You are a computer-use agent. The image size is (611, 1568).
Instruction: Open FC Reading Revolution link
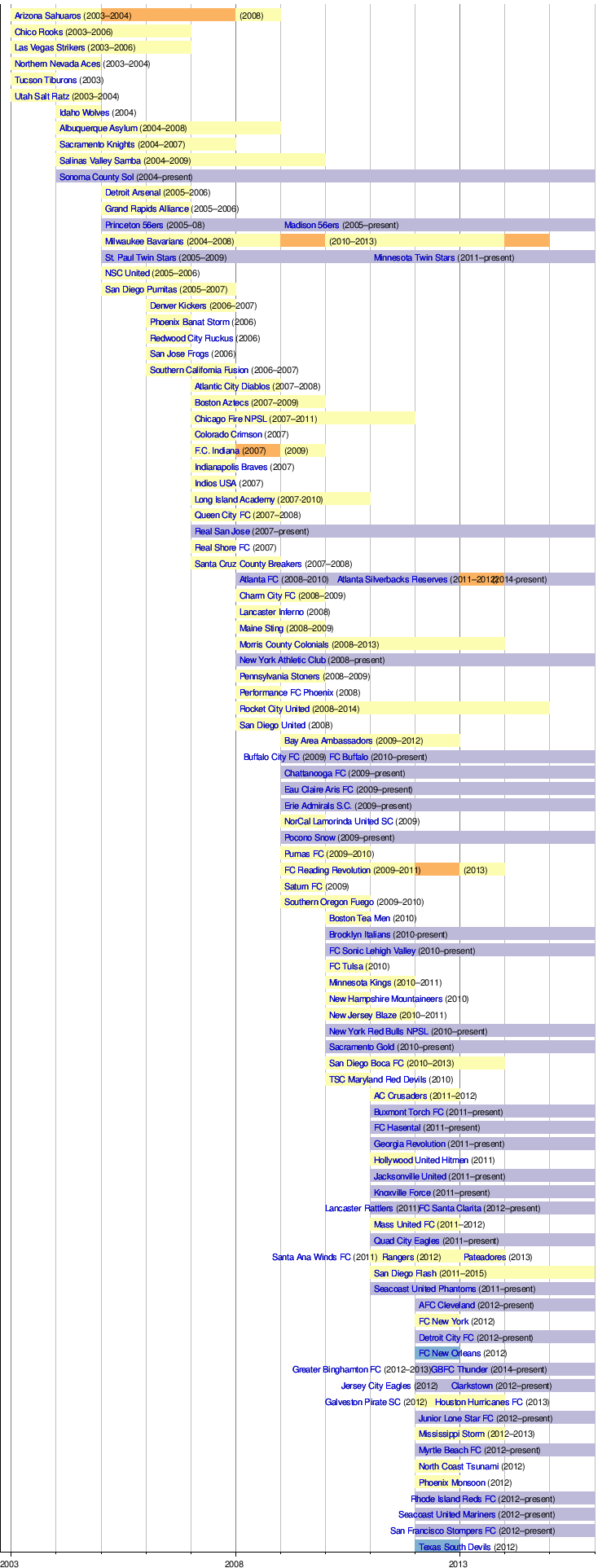327,870
